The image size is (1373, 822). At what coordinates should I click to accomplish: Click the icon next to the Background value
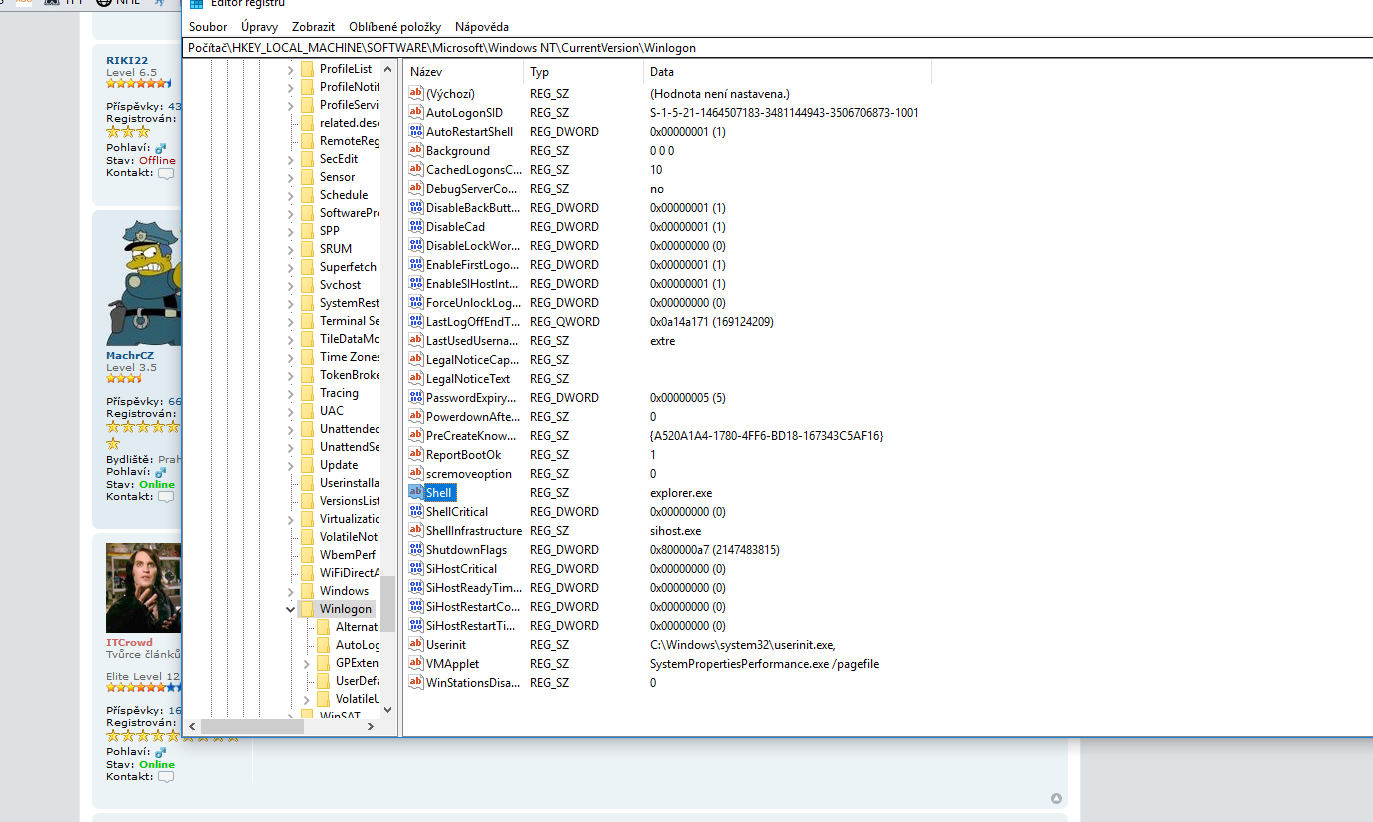(417, 151)
